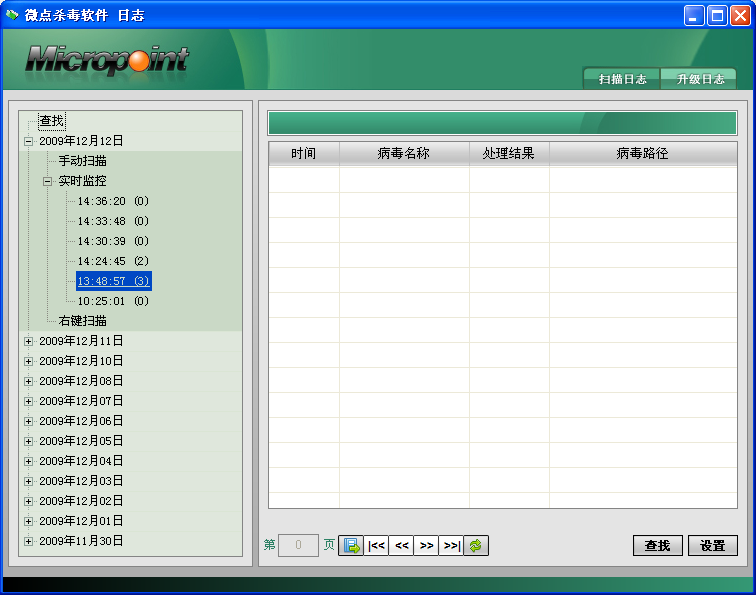Select log entry 14:33:48 (0)
This screenshot has width=756, height=595.
(x=113, y=221)
